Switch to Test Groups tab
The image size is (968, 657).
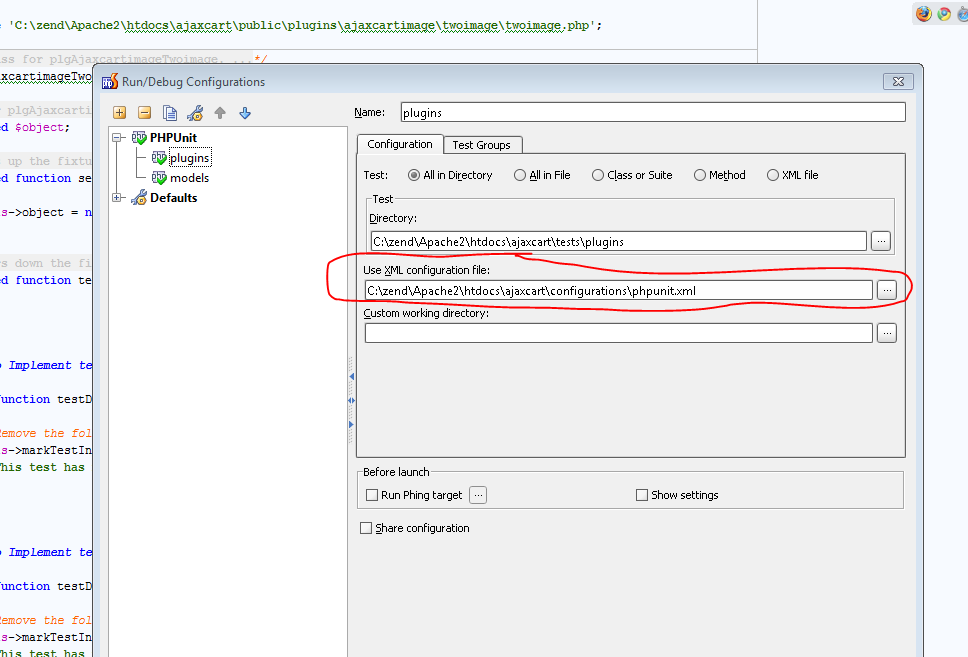pos(482,145)
